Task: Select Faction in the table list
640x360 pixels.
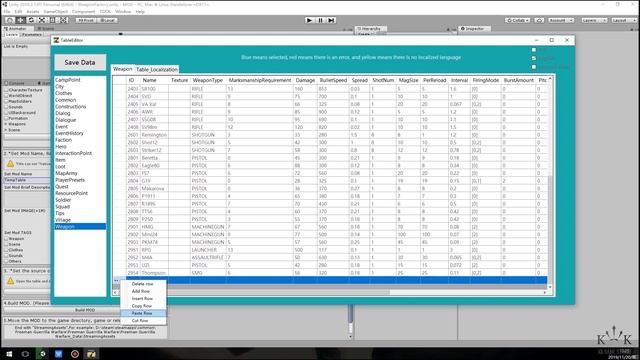Action: coord(64,140)
